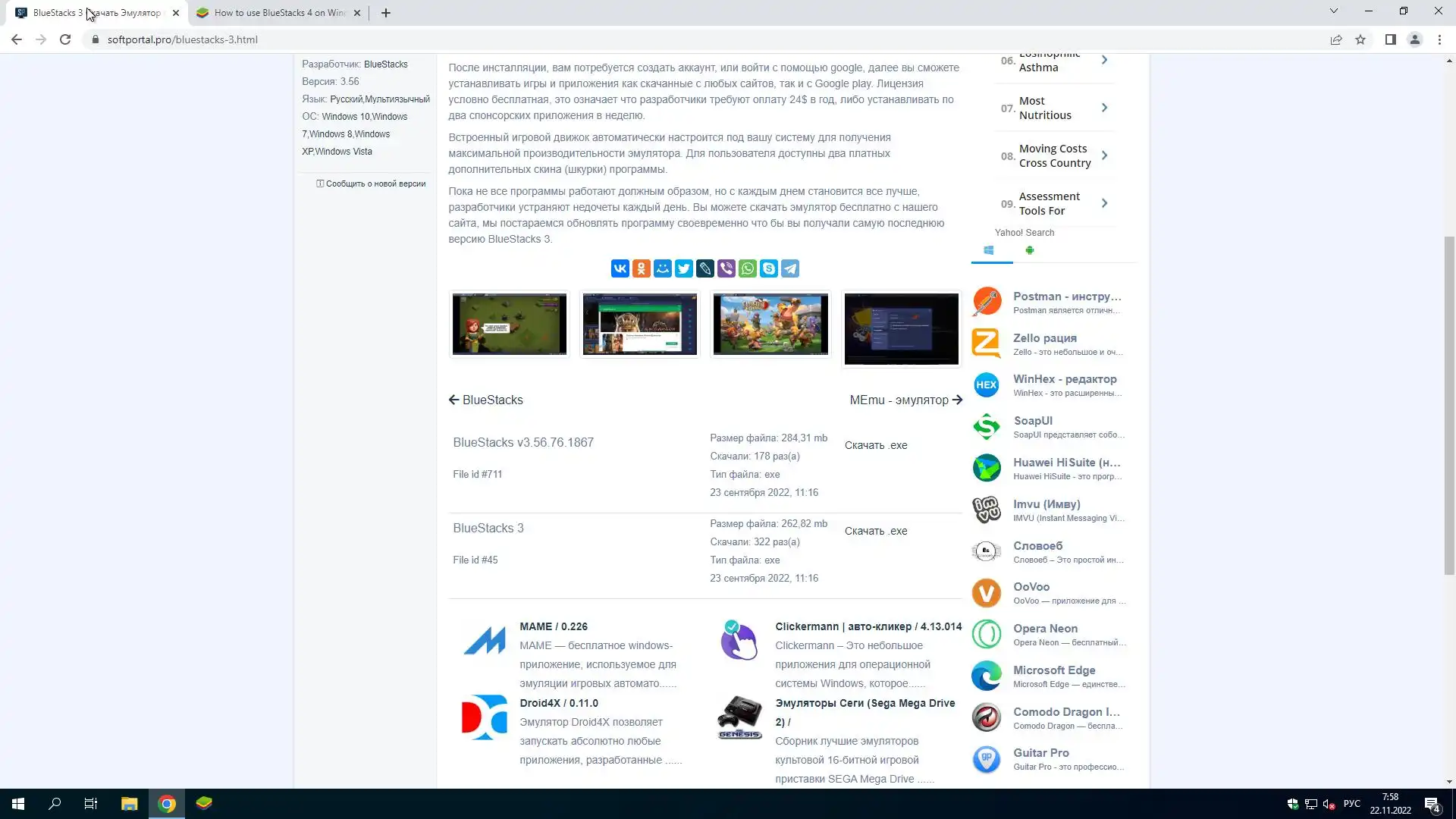Go to next article MEmu - эмулятор
Image resolution: width=1456 pixels, height=819 pixels.
(905, 400)
